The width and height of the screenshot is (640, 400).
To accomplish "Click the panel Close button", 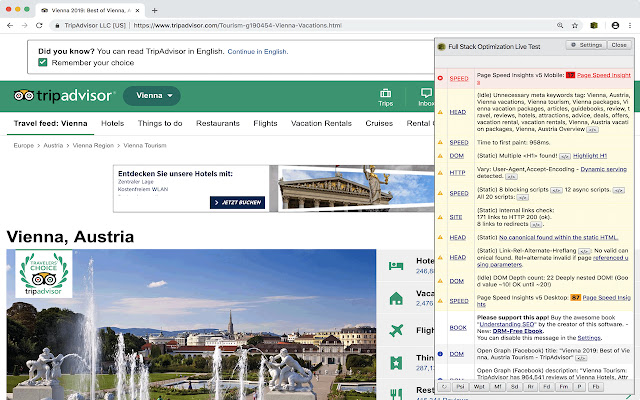I will [619, 45].
